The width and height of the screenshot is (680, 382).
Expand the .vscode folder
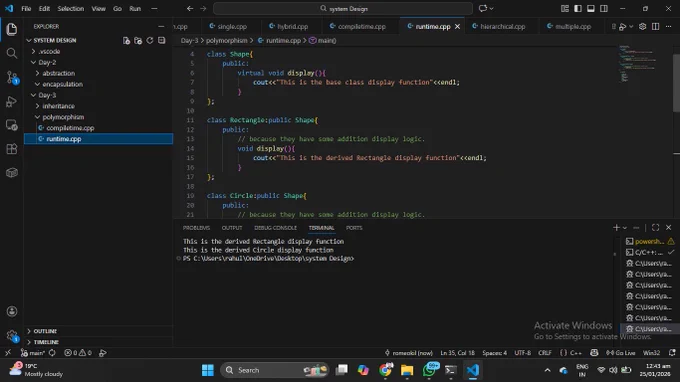(98, 51)
